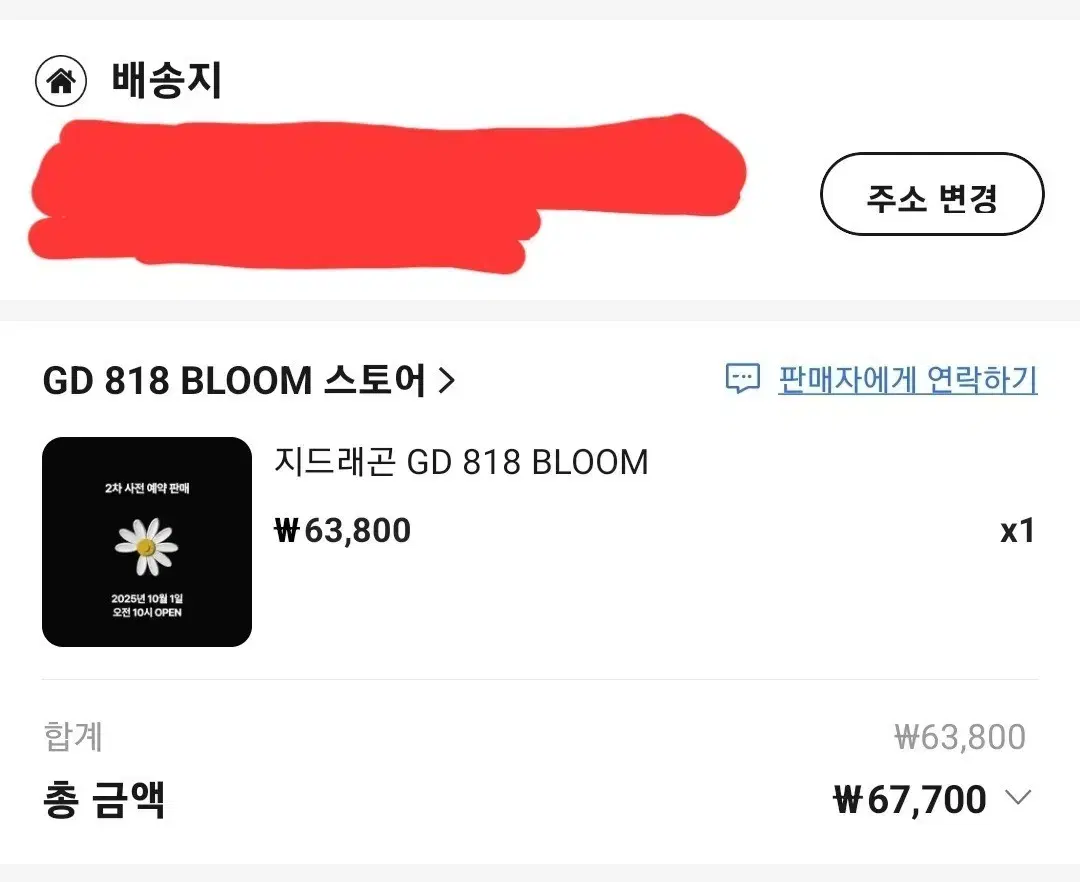Click the ₩67,700 total amount value
Image resolution: width=1080 pixels, height=882 pixels.
pyautogui.click(x=907, y=799)
